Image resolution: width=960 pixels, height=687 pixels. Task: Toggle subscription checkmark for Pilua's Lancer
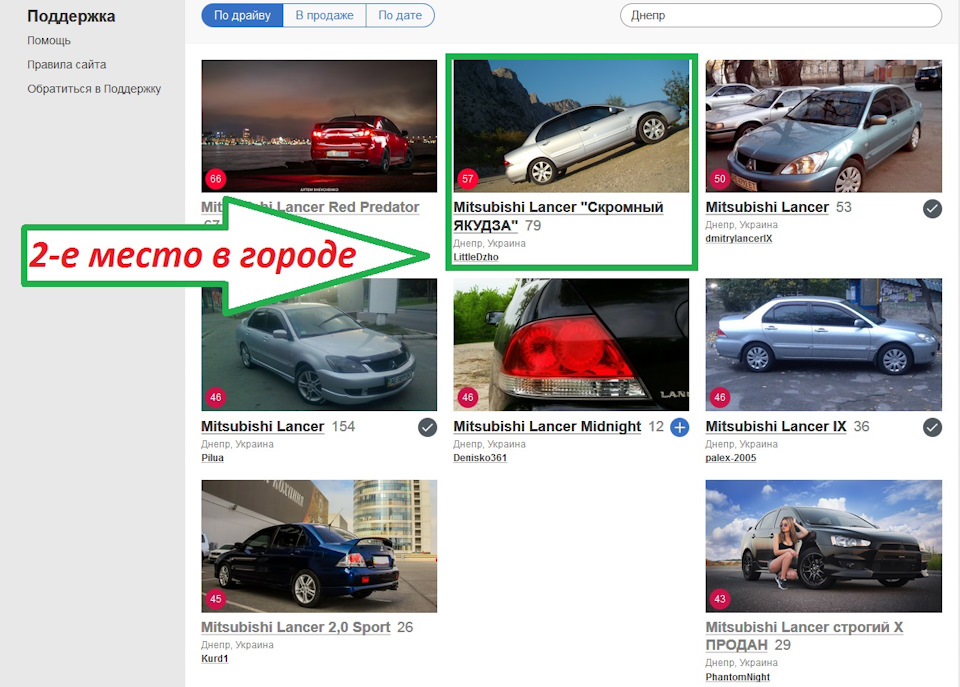tap(427, 427)
